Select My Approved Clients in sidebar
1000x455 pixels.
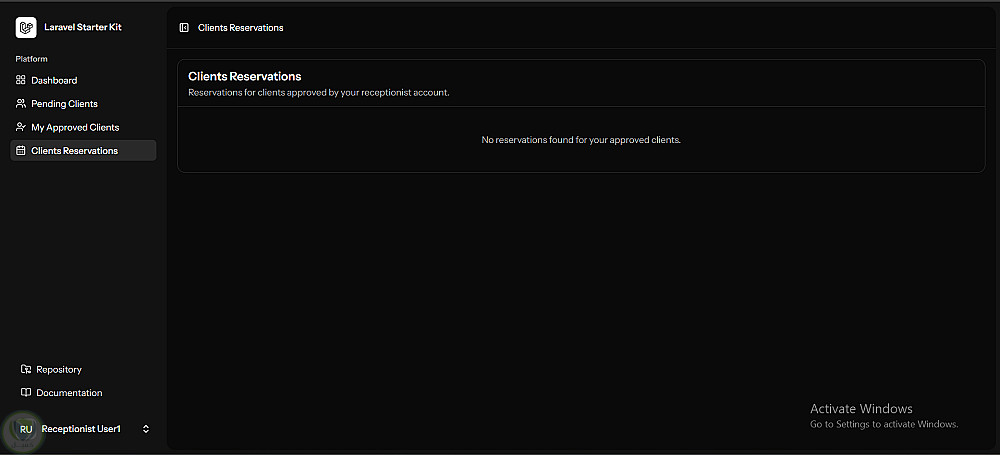75,127
